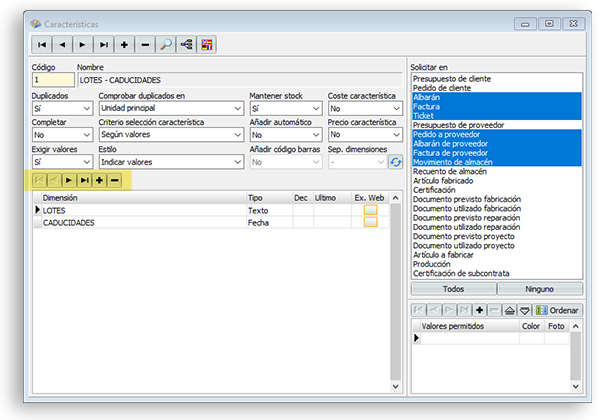Expand the Estilo combo box
Image resolution: width=600 pixels, height=420 pixels.
tap(236, 161)
